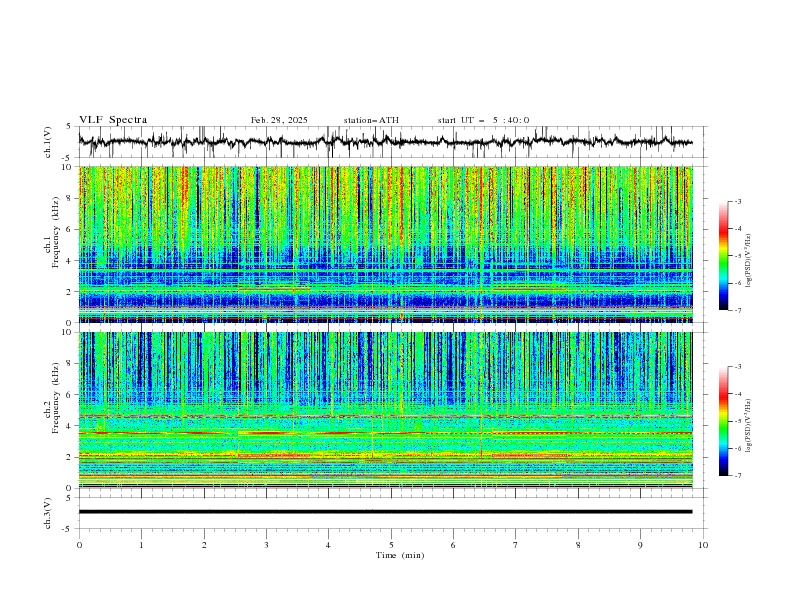Click the "5" voltage tick of ch.1(V) axis
792x612 pixels.
click(x=69, y=127)
